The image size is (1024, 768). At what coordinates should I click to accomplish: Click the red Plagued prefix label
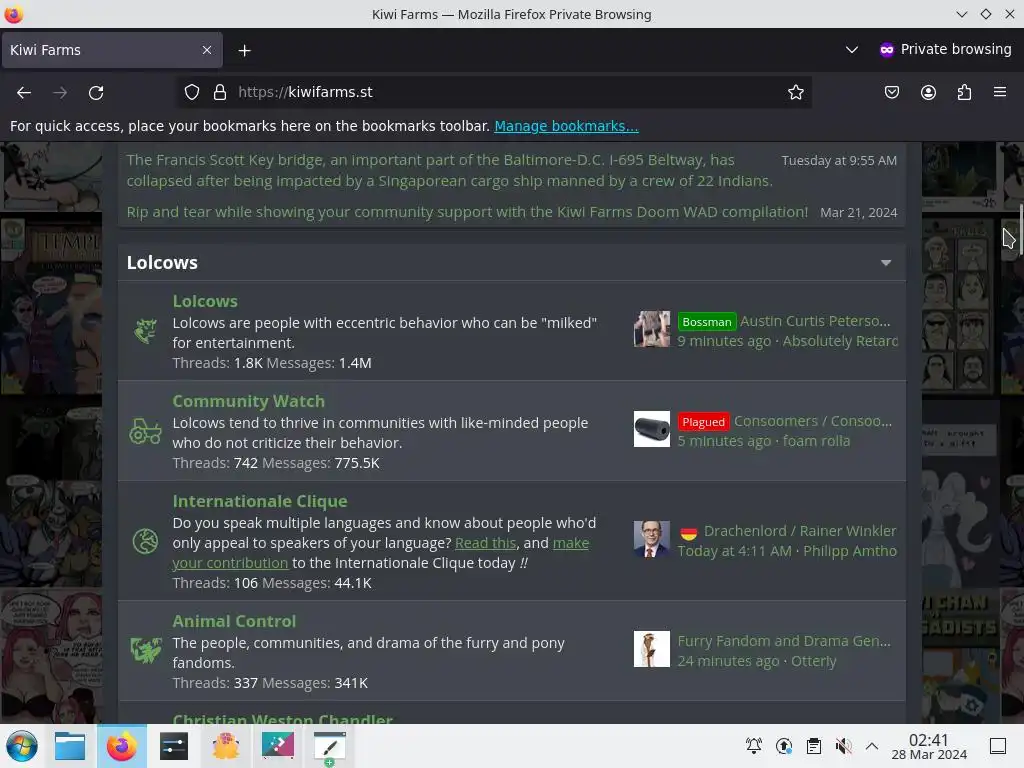coord(703,422)
